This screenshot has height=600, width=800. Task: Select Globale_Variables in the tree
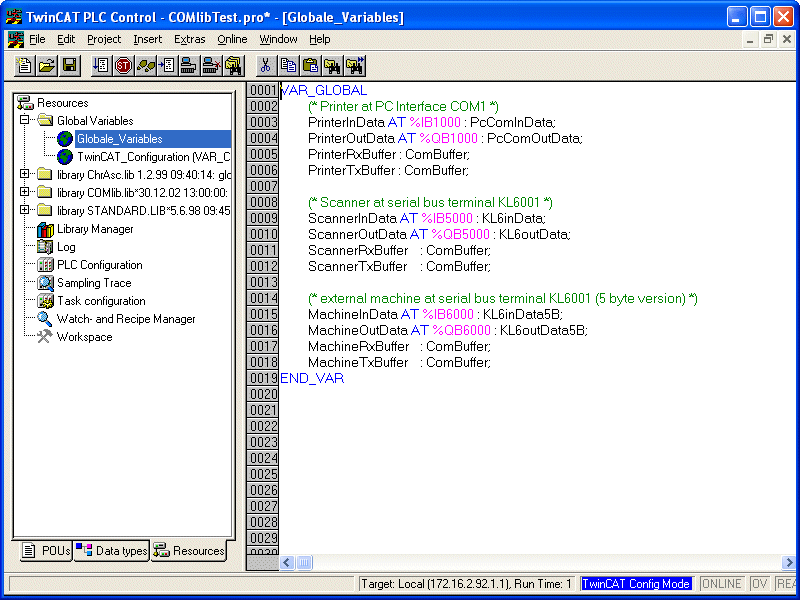pos(119,139)
